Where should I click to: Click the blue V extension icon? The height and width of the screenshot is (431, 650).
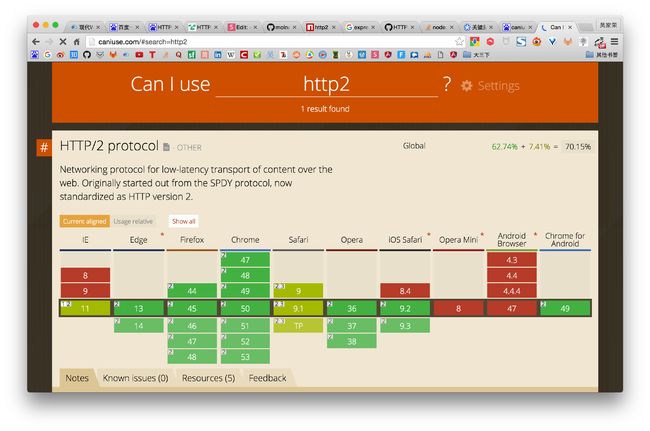[x=552, y=41]
